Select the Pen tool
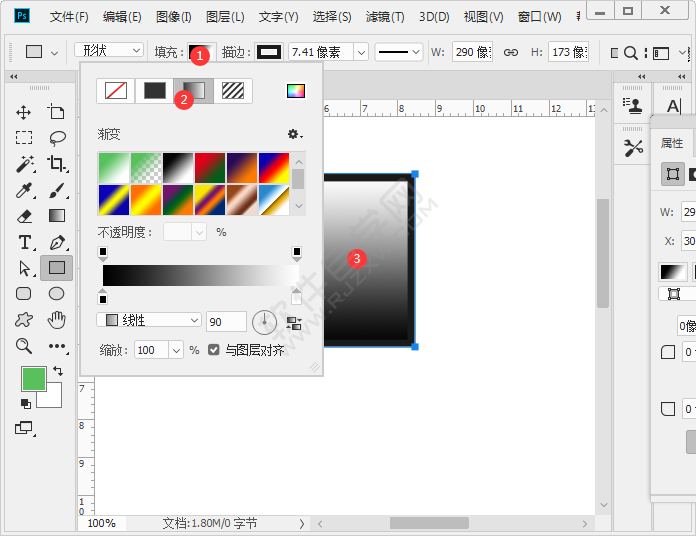The height and width of the screenshot is (536, 696). pyautogui.click(x=57, y=243)
